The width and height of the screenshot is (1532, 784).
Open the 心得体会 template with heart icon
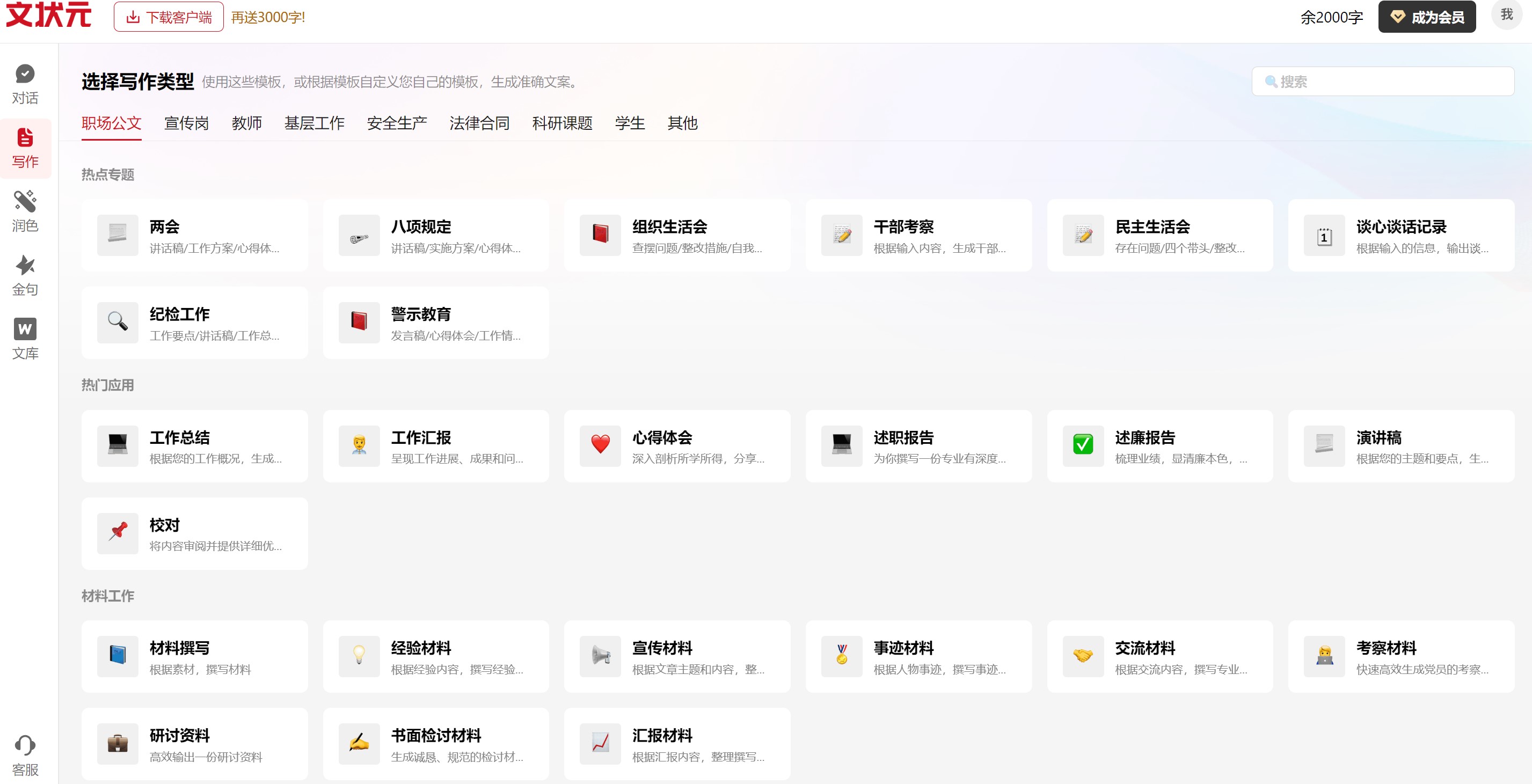click(x=677, y=446)
